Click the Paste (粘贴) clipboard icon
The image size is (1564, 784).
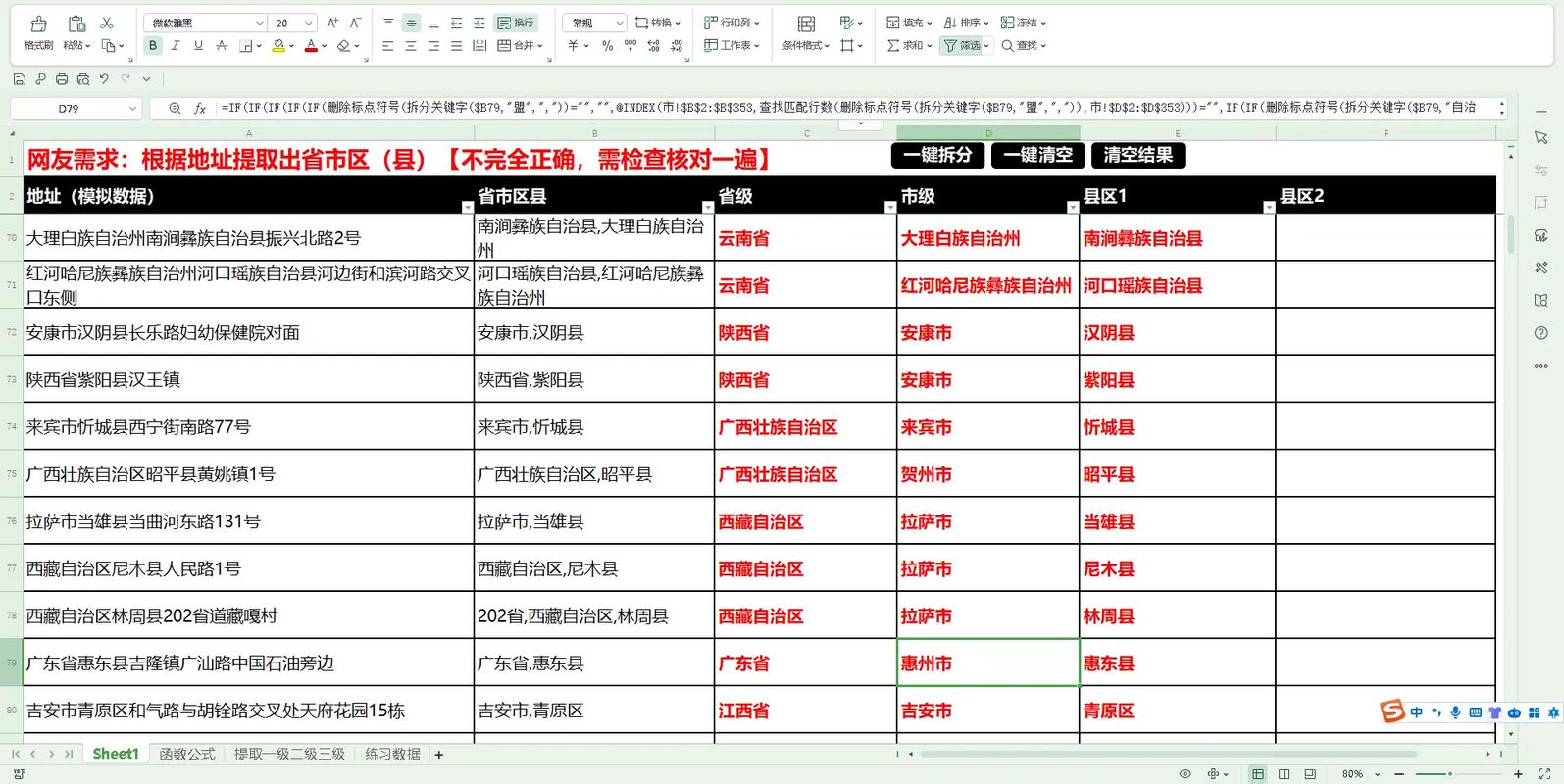pos(76,24)
